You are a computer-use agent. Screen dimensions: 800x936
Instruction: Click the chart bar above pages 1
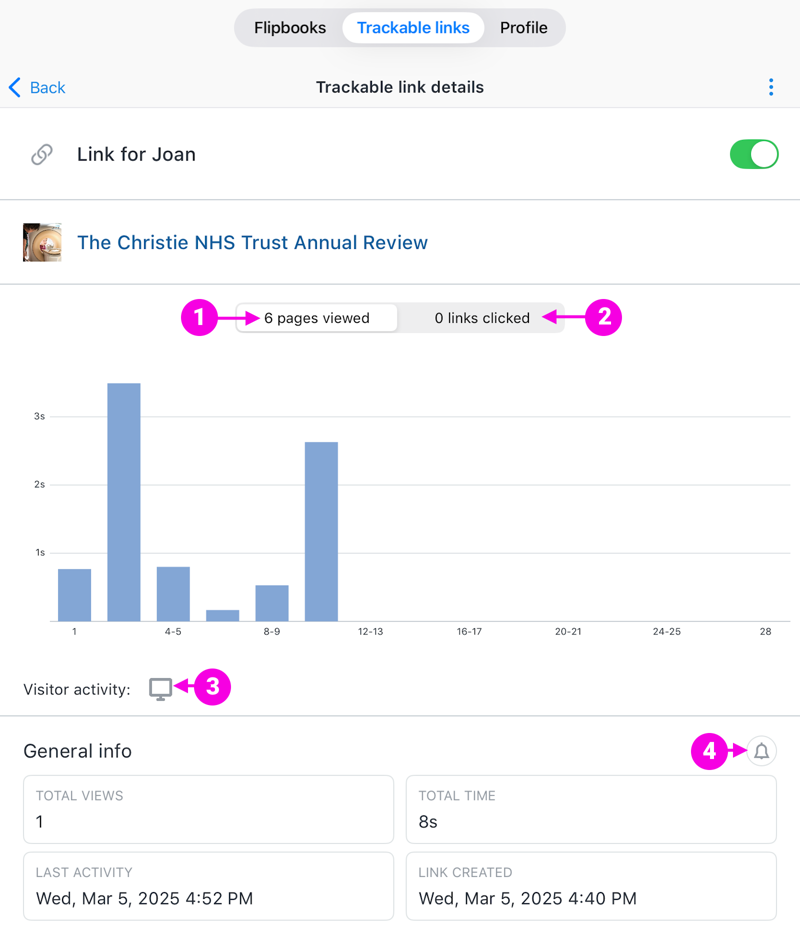[x=75, y=595]
